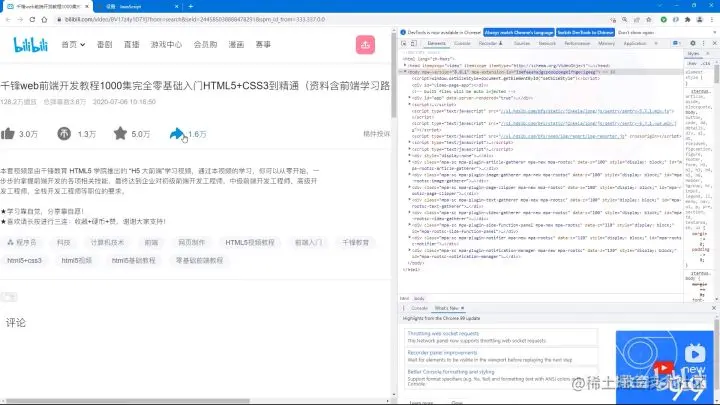This screenshot has width=720, height=405.
Task: Open the drawer three-dot menu beside Console
Action: tap(404, 308)
